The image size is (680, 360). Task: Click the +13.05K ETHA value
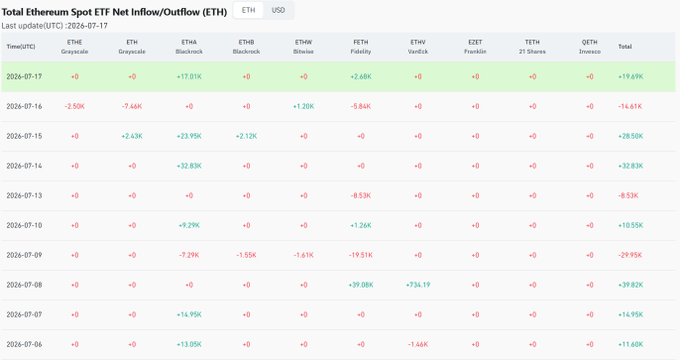pos(189,344)
